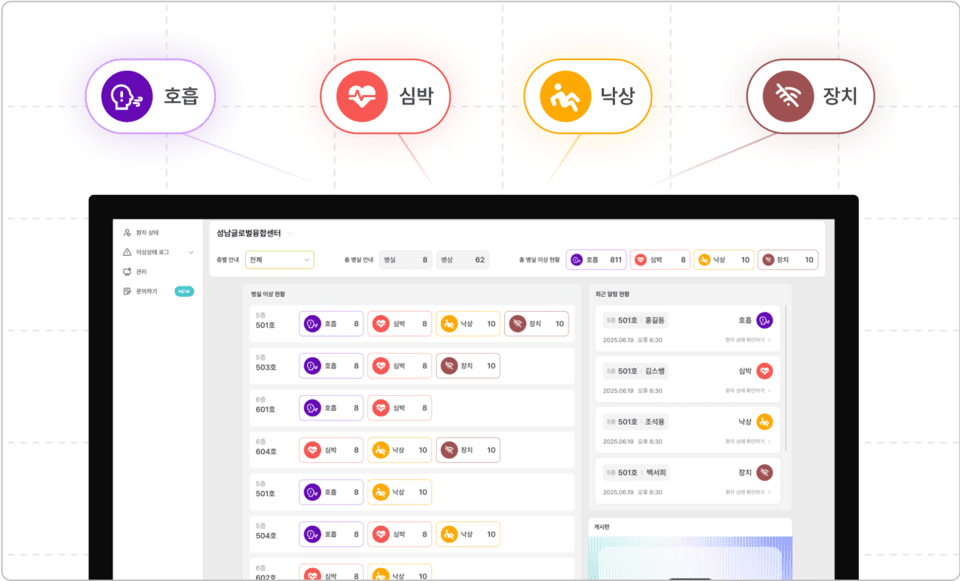Viewport: 960px width, 581px height.
Task: Click the 게시판 banner thumbnail
Action: click(x=690, y=558)
